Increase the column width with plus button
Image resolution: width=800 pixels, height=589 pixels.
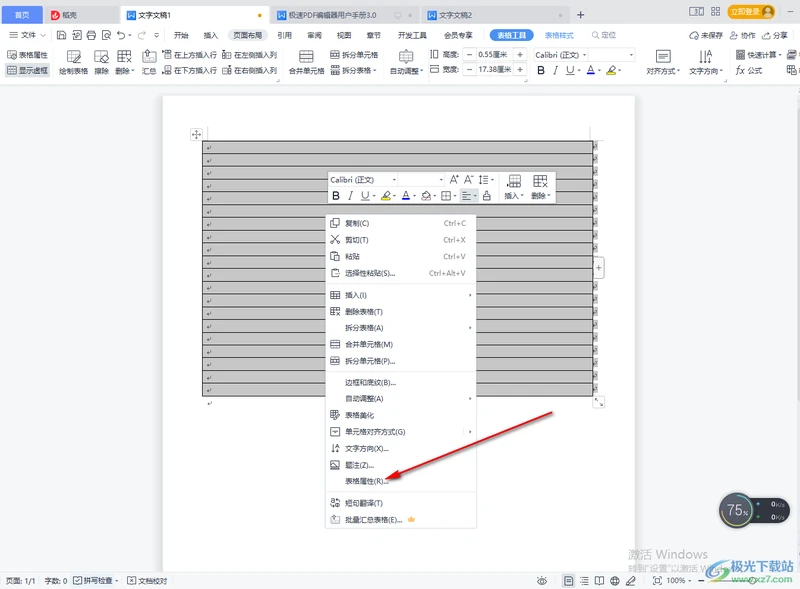(x=520, y=69)
